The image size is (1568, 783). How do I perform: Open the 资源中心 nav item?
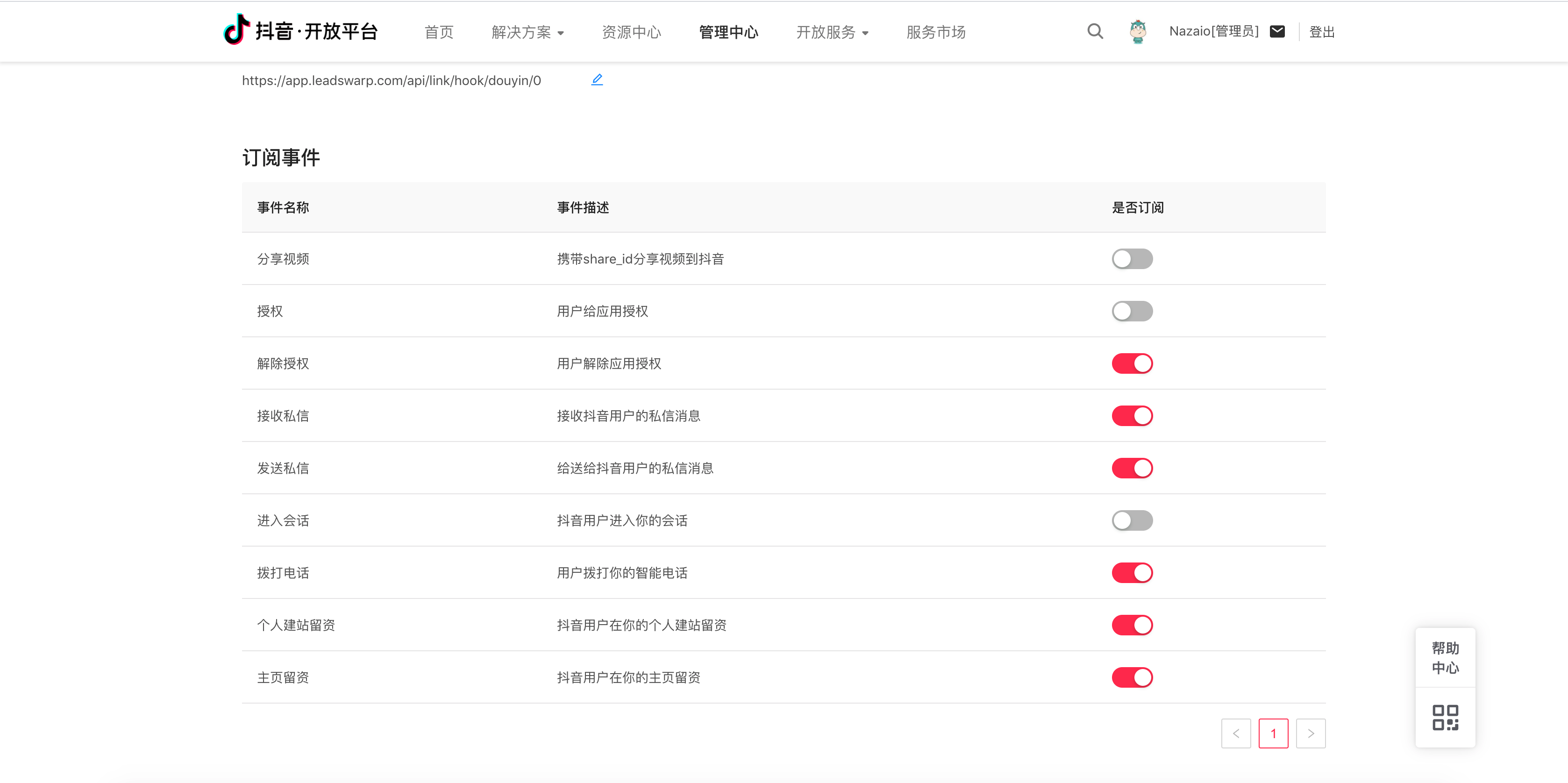click(x=631, y=32)
